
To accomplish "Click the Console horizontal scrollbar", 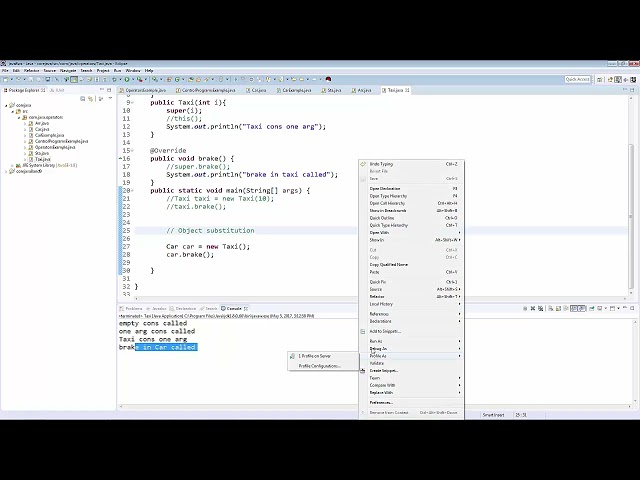I will point(376,406).
